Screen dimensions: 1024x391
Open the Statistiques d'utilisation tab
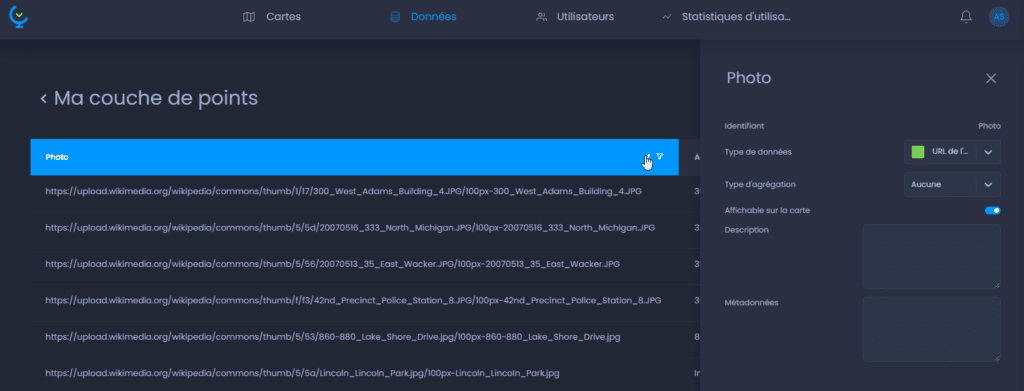726,17
